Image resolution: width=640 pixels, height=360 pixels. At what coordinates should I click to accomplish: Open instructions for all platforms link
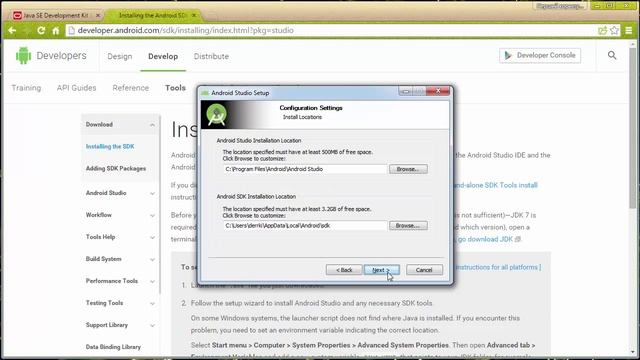point(498,267)
